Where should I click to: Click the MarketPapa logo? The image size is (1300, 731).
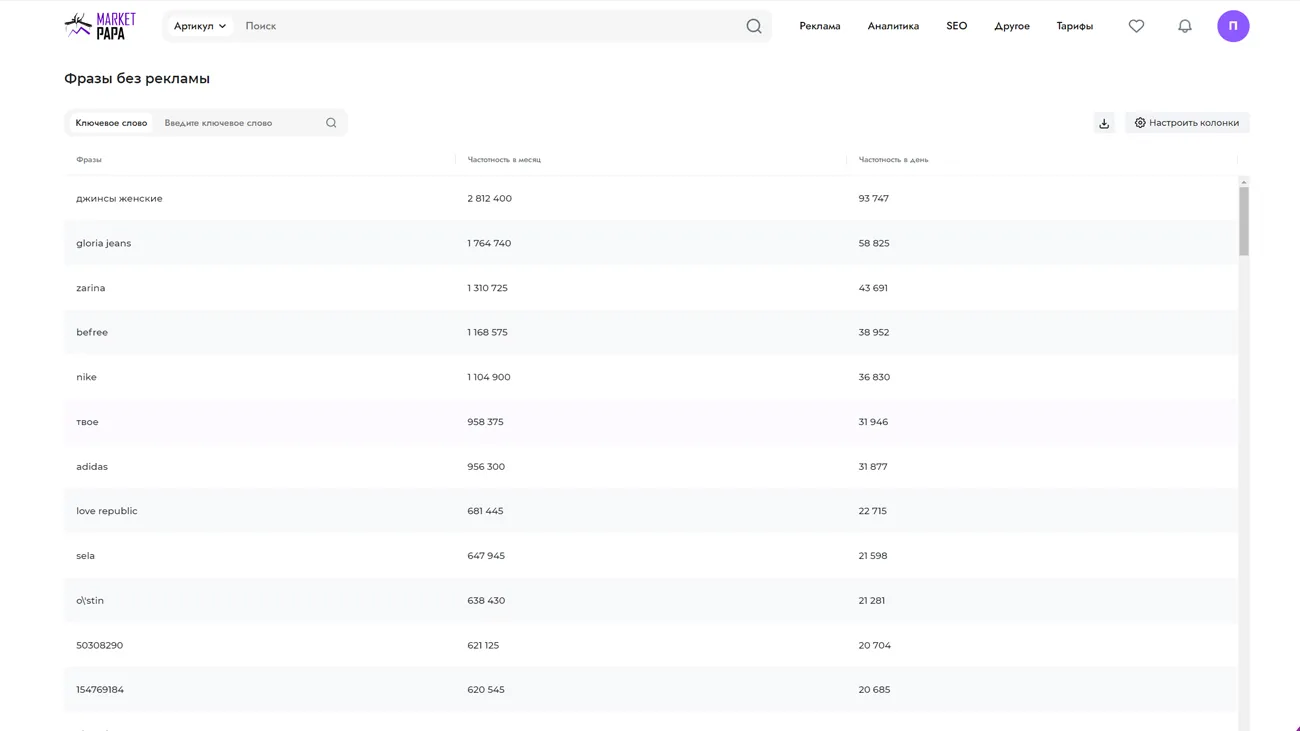tap(100, 26)
